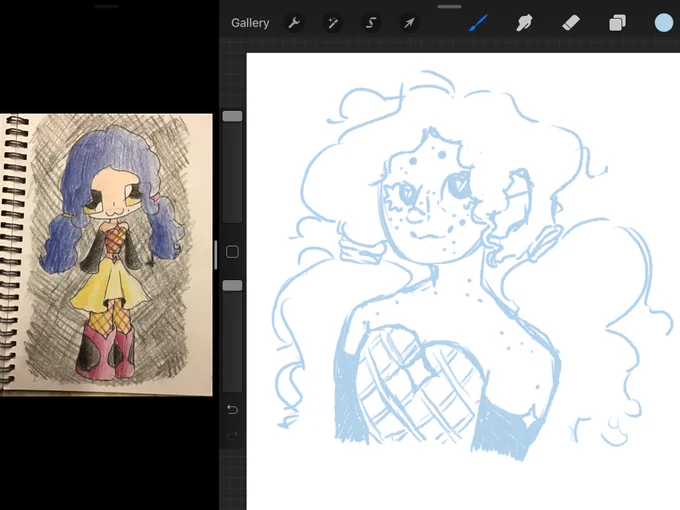Viewport: 680px width, 510px height.
Task: Tap the multitasking grabber above the photo app
Action: [x=106, y=7]
